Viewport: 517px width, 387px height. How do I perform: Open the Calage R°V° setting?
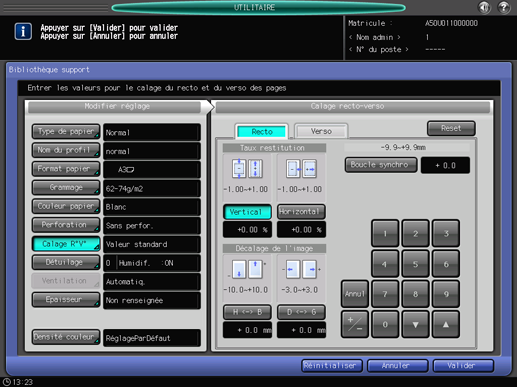coord(66,244)
